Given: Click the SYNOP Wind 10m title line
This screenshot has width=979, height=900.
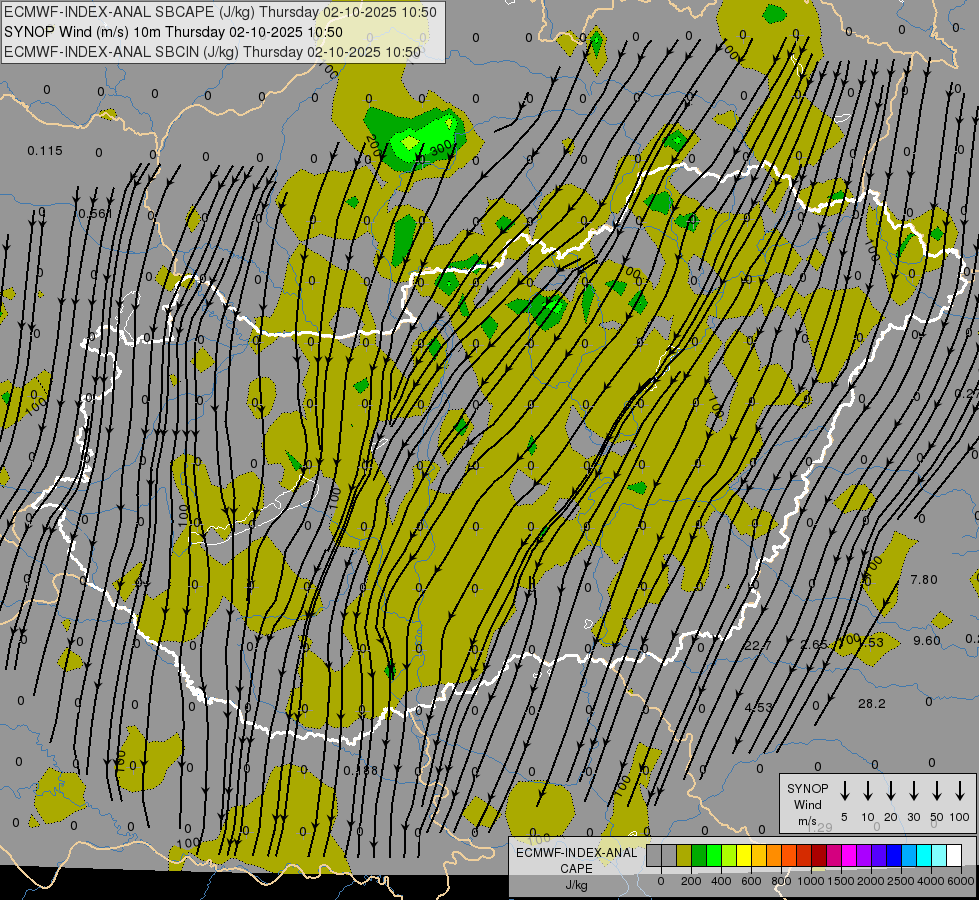Looking at the screenshot, I should [174, 32].
